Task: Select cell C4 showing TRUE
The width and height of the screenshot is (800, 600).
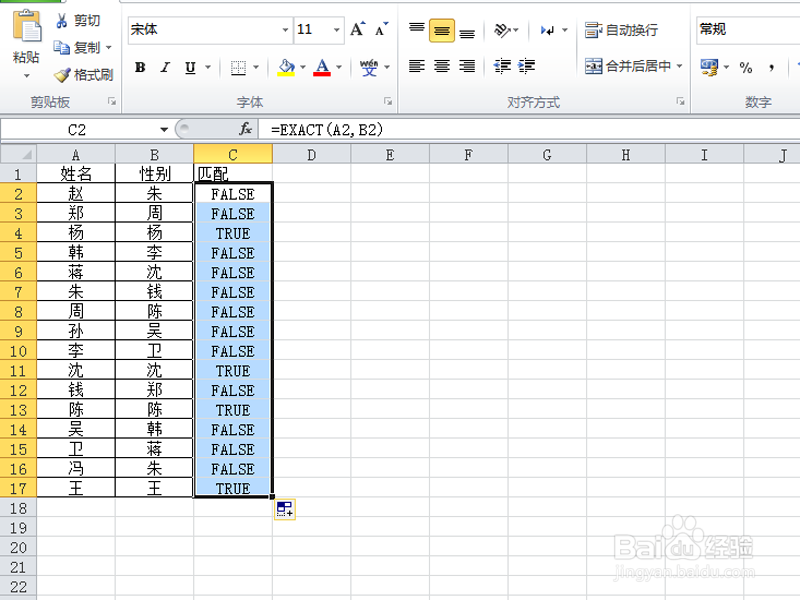Action: pos(233,233)
